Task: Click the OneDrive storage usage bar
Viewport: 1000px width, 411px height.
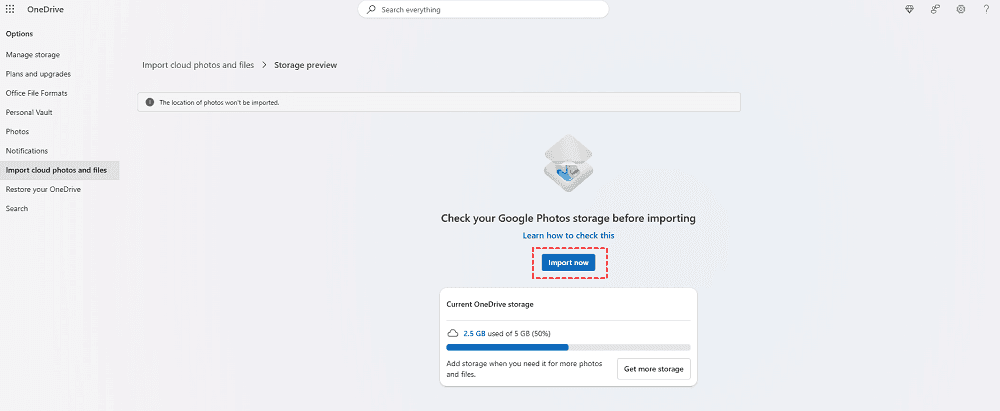Action: tap(567, 347)
